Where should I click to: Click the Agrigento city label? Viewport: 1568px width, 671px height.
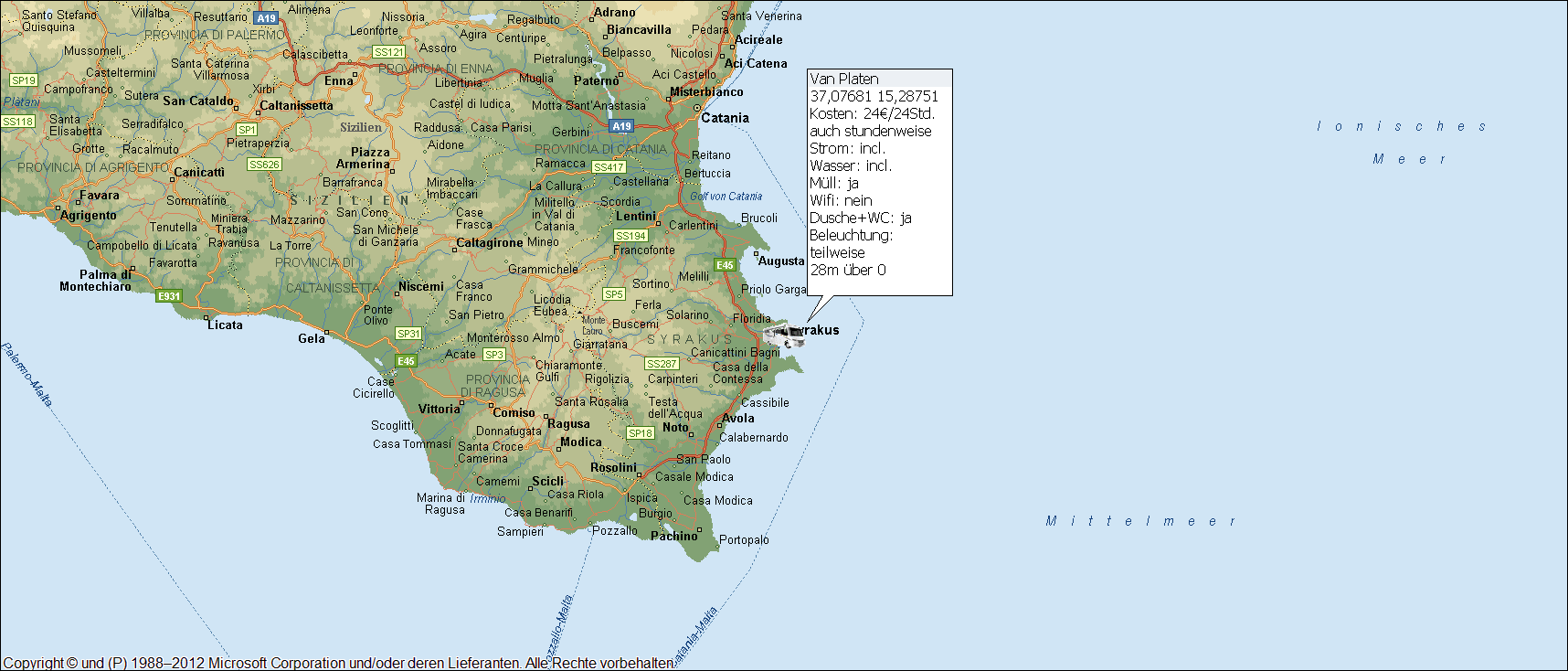click(x=89, y=216)
